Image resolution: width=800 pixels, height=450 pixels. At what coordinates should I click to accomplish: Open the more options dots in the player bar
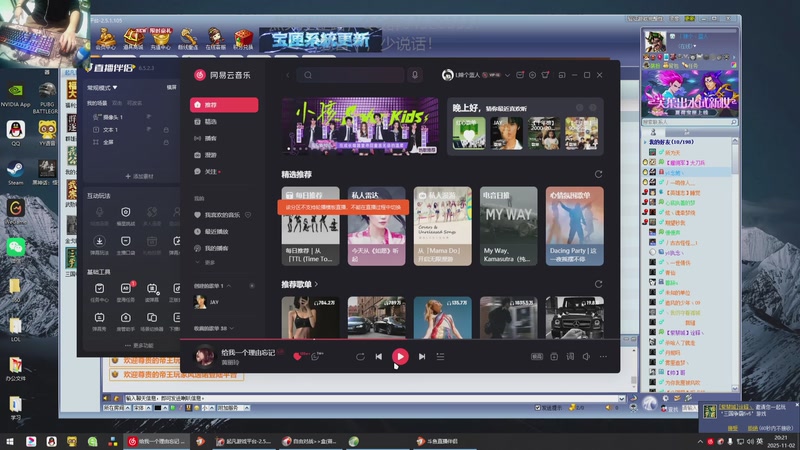pos(603,357)
